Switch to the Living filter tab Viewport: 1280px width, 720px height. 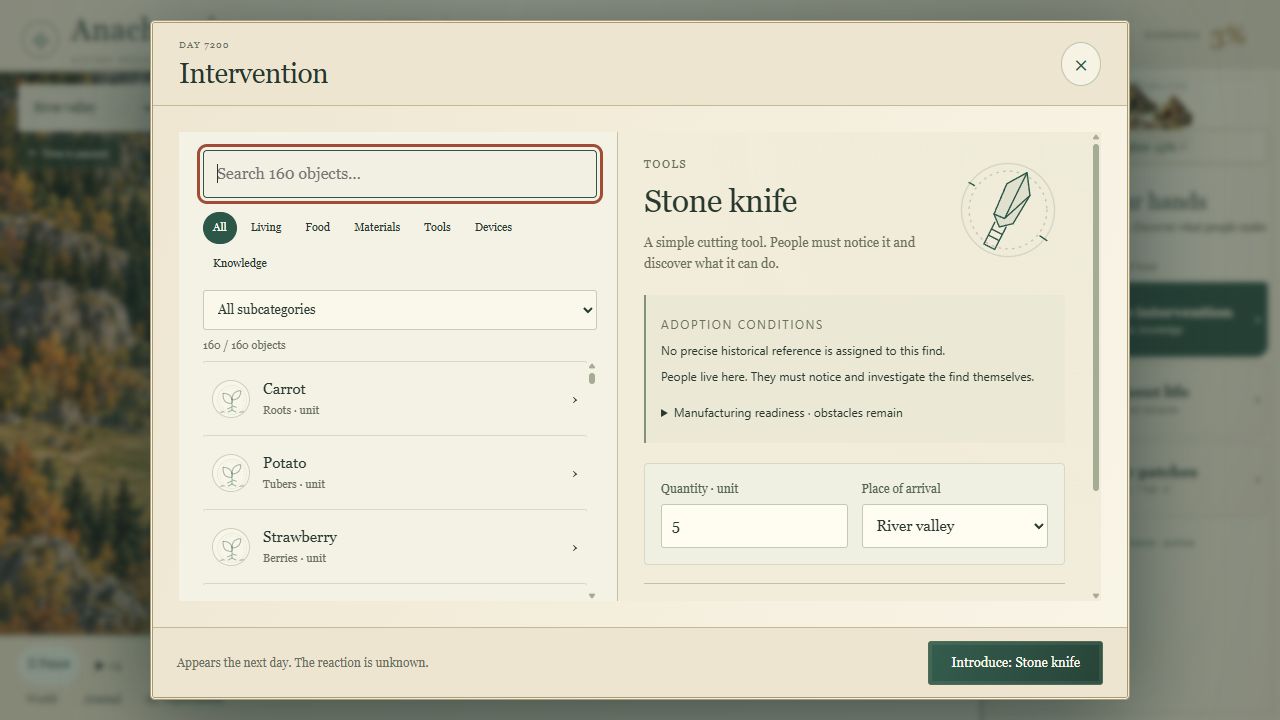coord(266,227)
